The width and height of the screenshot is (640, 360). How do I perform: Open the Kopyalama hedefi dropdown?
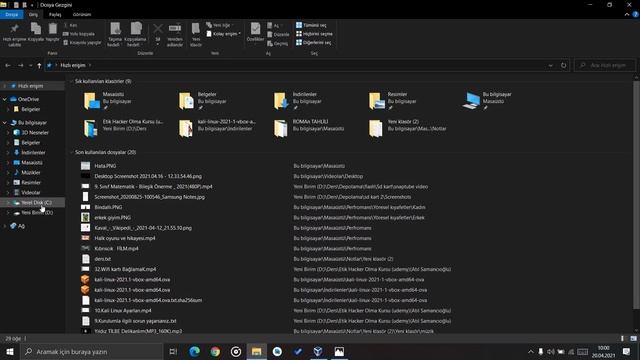point(135,34)
